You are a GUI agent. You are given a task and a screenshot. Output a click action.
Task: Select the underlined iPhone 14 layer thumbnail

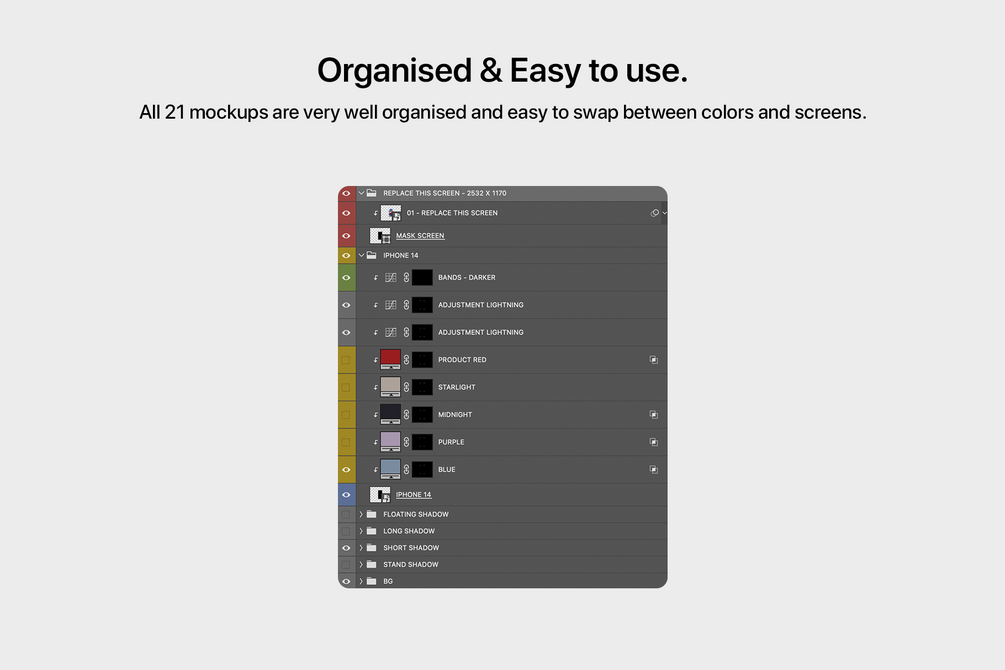click(x=380, y=494)
